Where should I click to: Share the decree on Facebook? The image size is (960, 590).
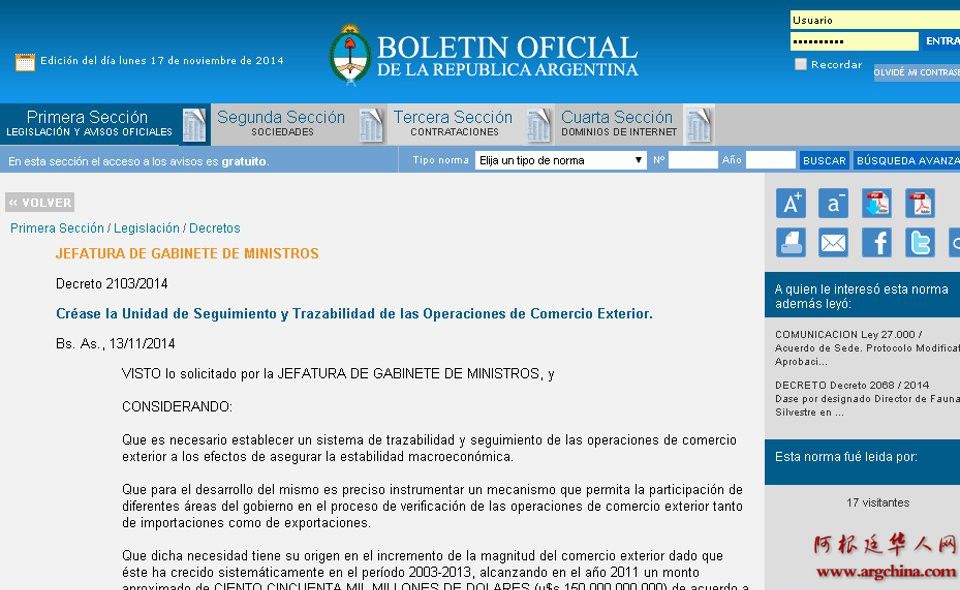[876, 242]
